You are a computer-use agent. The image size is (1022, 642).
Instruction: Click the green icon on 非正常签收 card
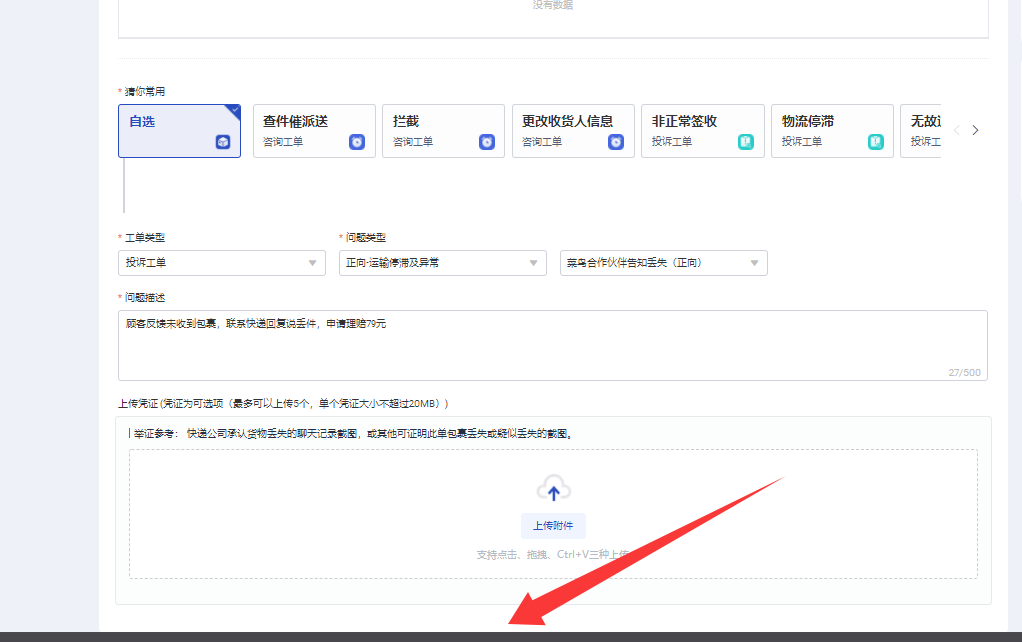[746, 141]
